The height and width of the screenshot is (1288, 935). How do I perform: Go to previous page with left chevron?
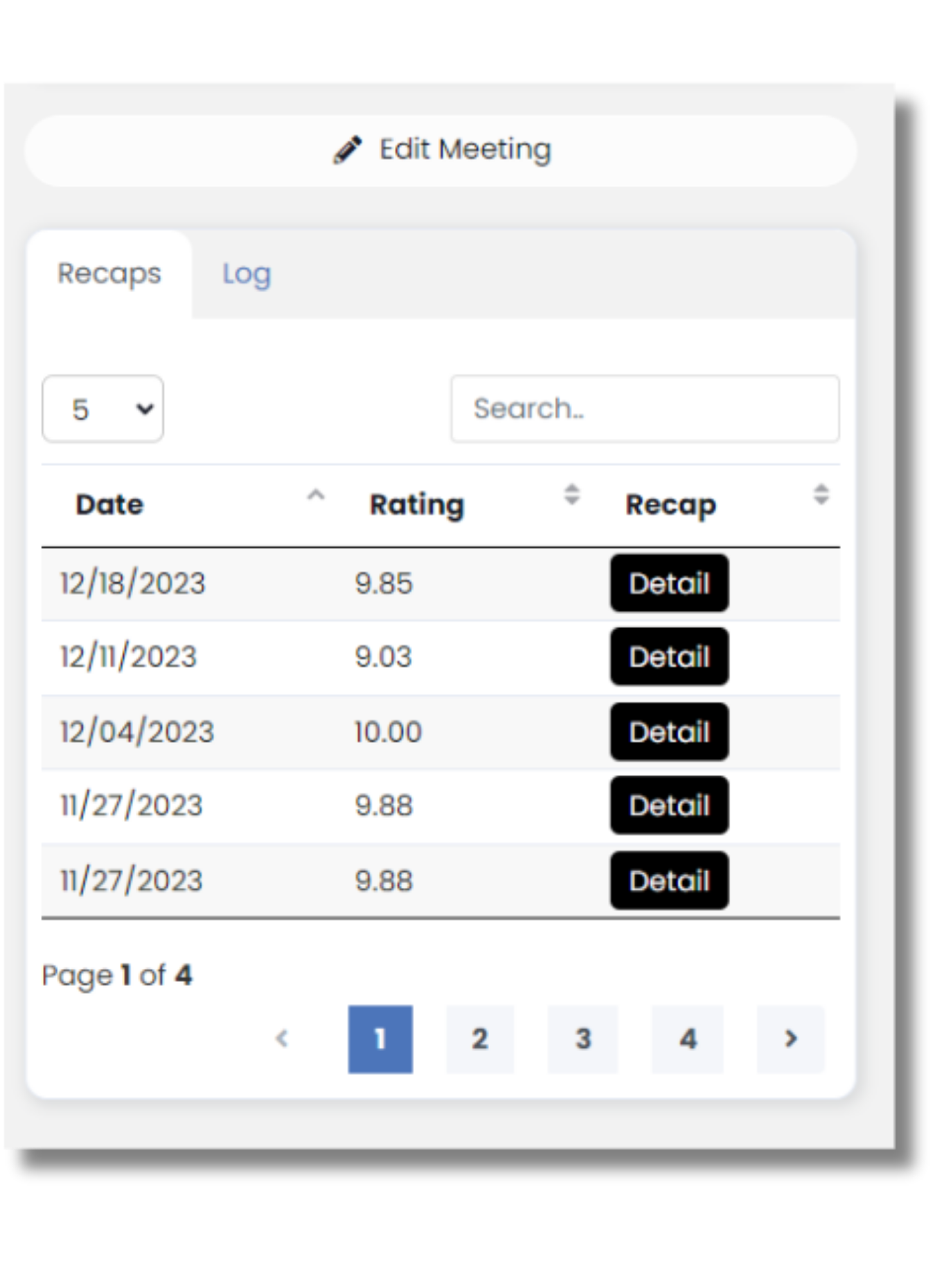(282, 1039)
